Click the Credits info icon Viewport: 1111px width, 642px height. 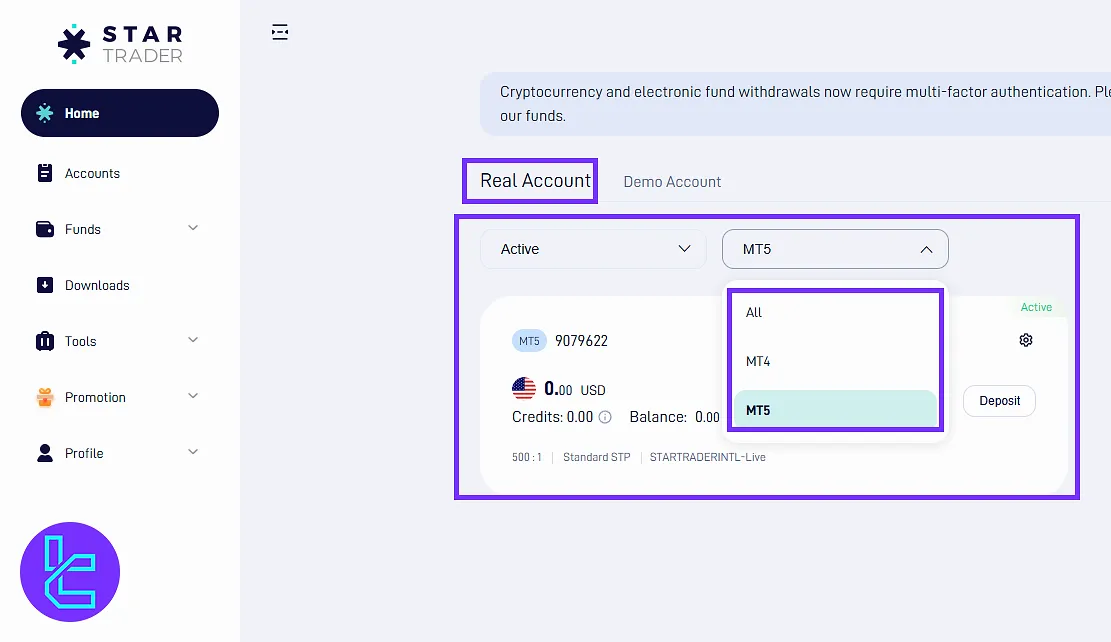pos(605,417)
